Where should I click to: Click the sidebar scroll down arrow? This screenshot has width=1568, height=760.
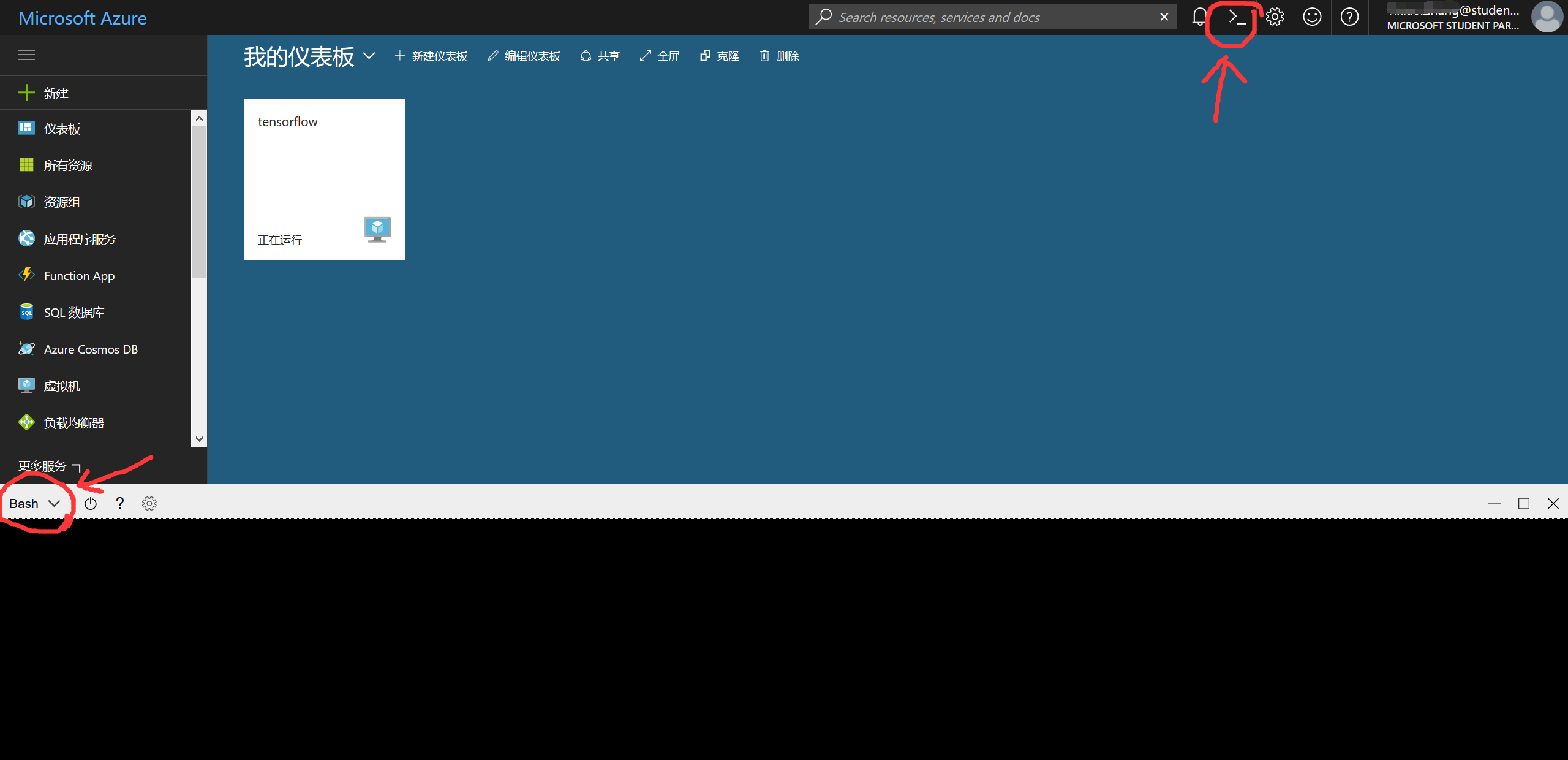tap(199, 439)
